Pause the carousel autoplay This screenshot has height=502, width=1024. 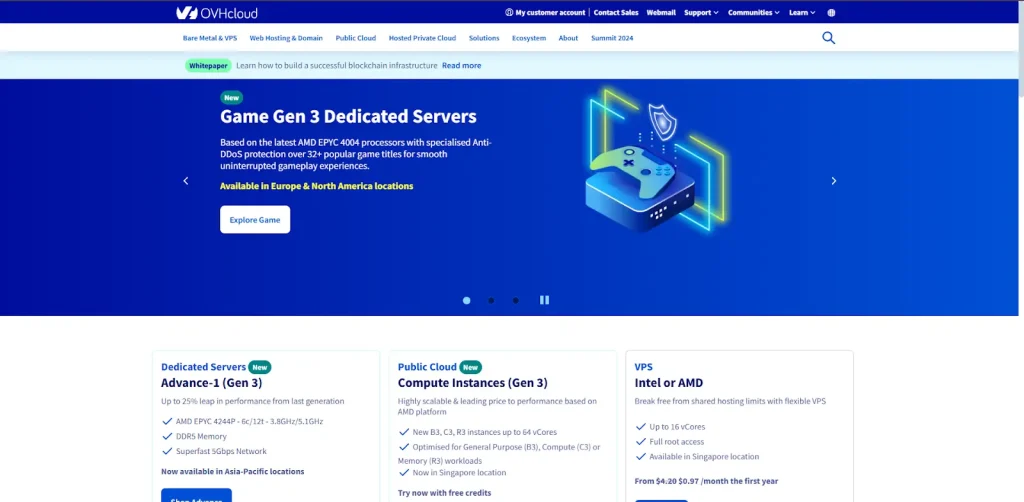544,300
